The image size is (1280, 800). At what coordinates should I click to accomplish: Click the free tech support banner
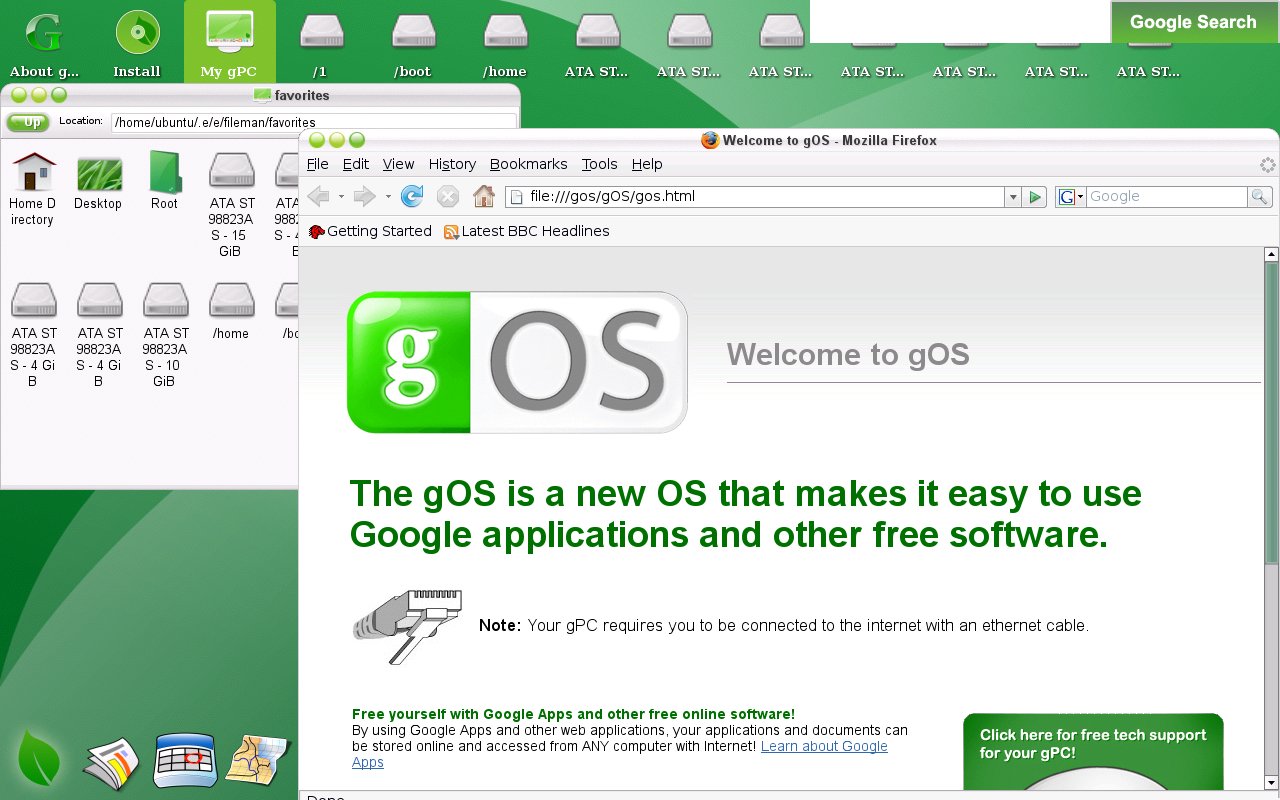1093,751
